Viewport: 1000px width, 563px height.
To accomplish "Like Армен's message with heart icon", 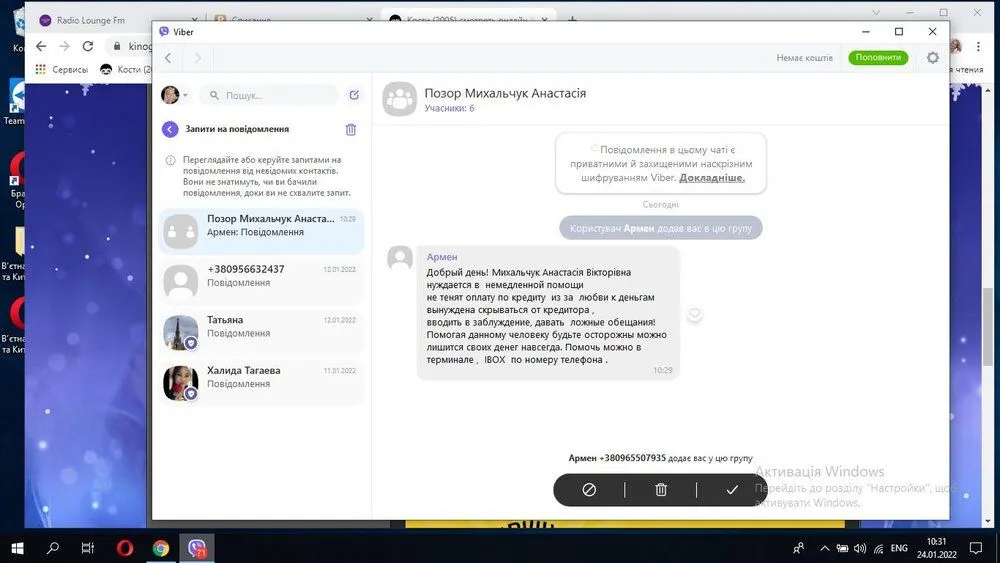I will (695, 313).
